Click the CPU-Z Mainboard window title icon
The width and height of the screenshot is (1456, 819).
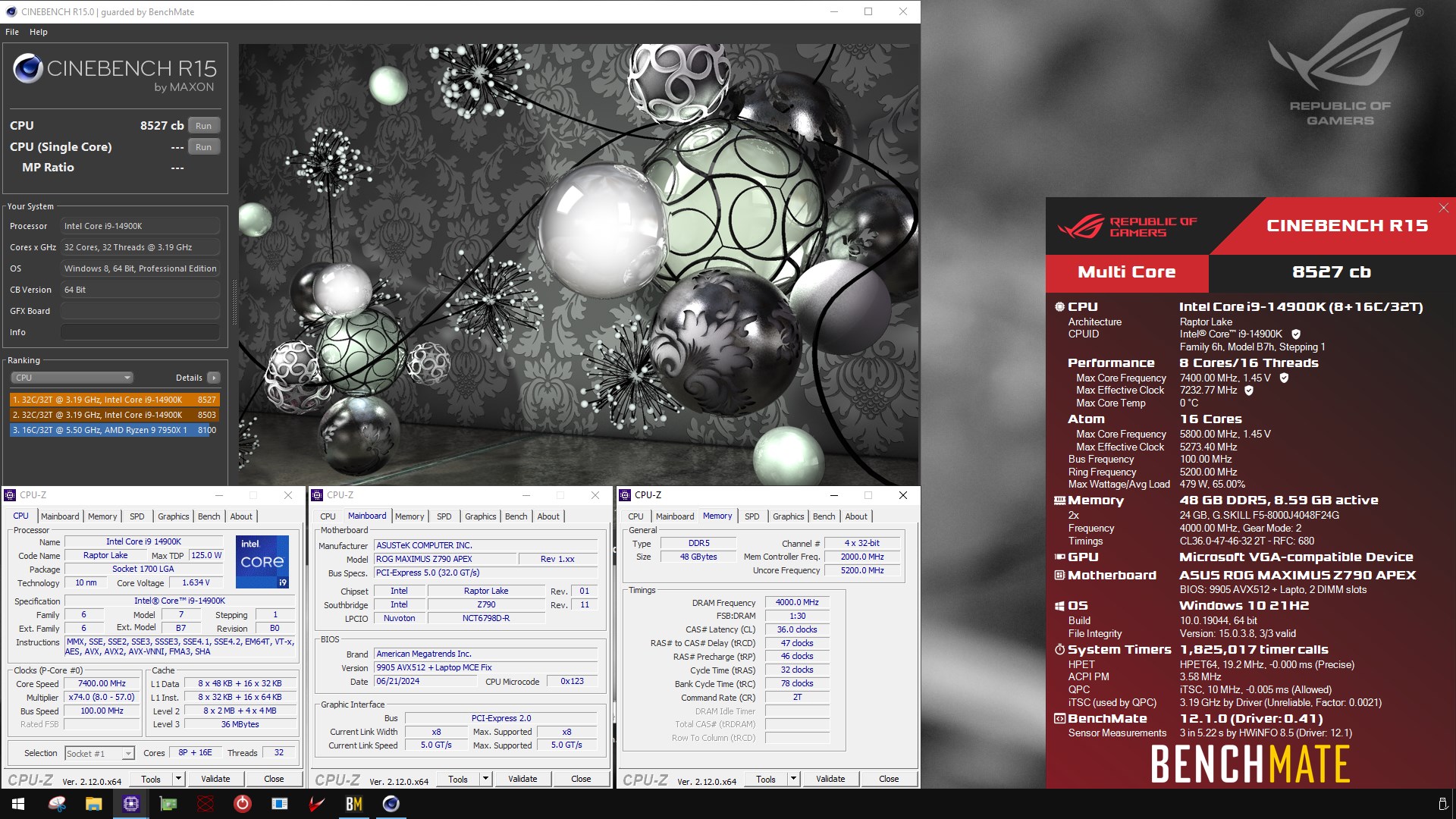pyautogui.click(x=318, y=495)
